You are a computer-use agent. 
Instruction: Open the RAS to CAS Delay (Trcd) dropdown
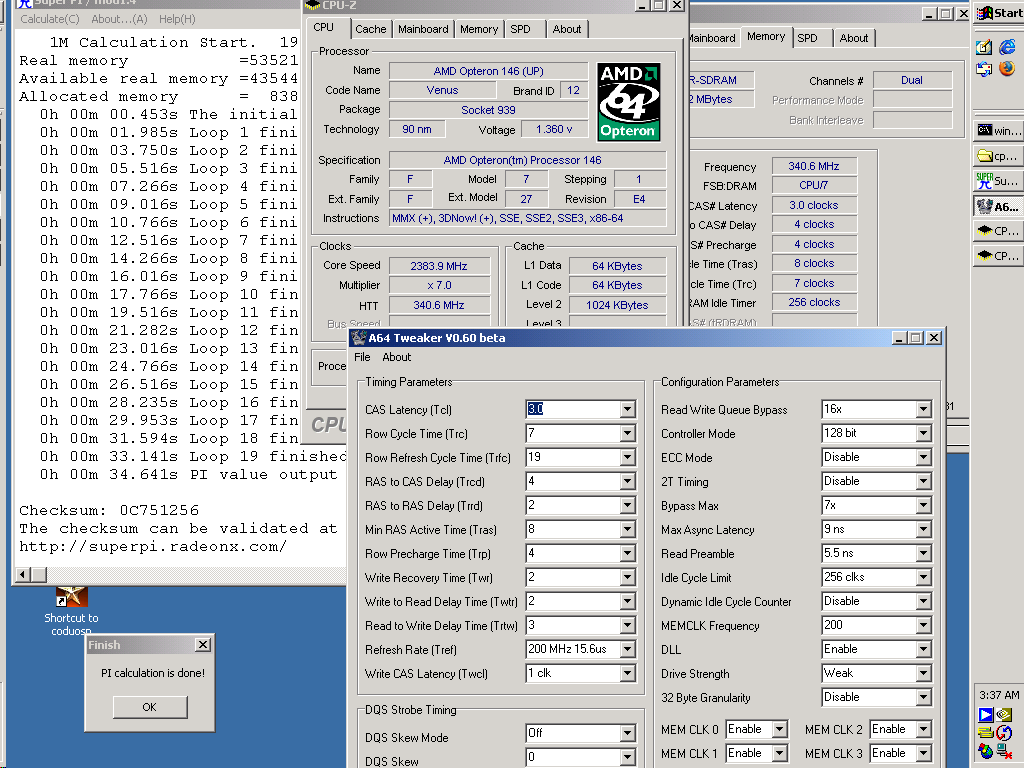coord(627,482)
